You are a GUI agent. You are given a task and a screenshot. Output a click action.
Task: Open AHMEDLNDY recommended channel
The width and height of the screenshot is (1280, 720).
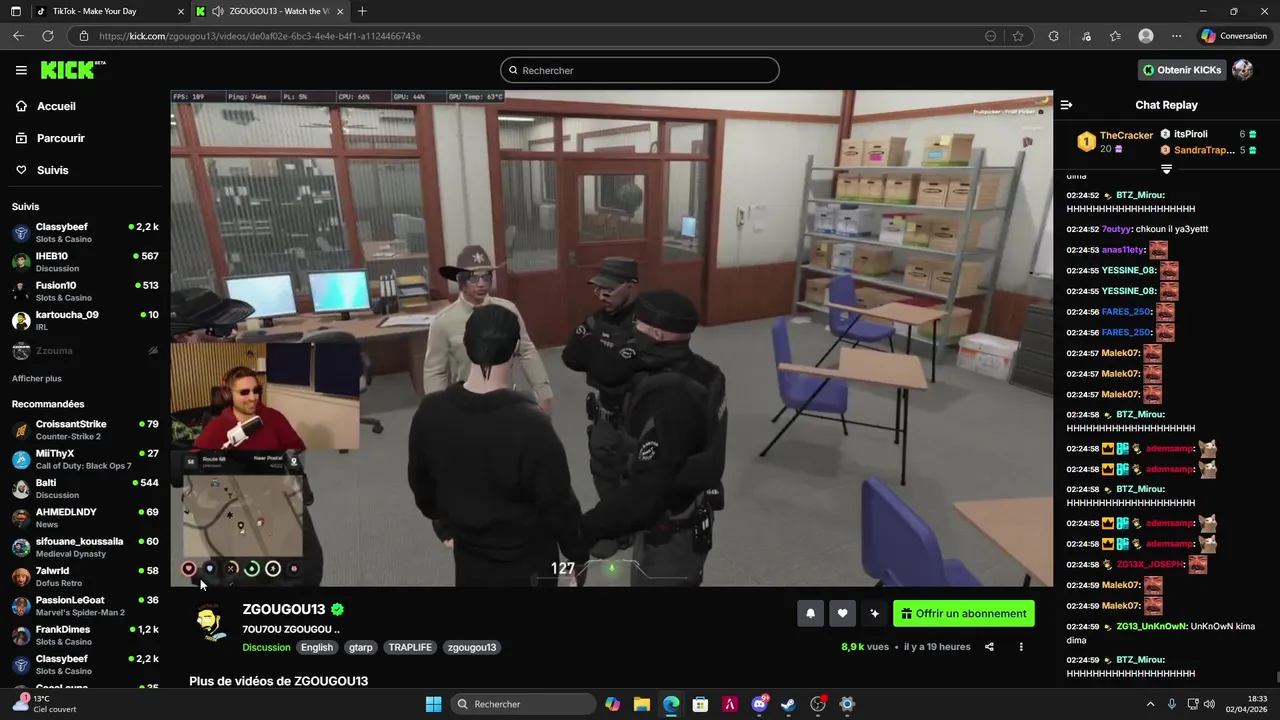coord(85,518)
